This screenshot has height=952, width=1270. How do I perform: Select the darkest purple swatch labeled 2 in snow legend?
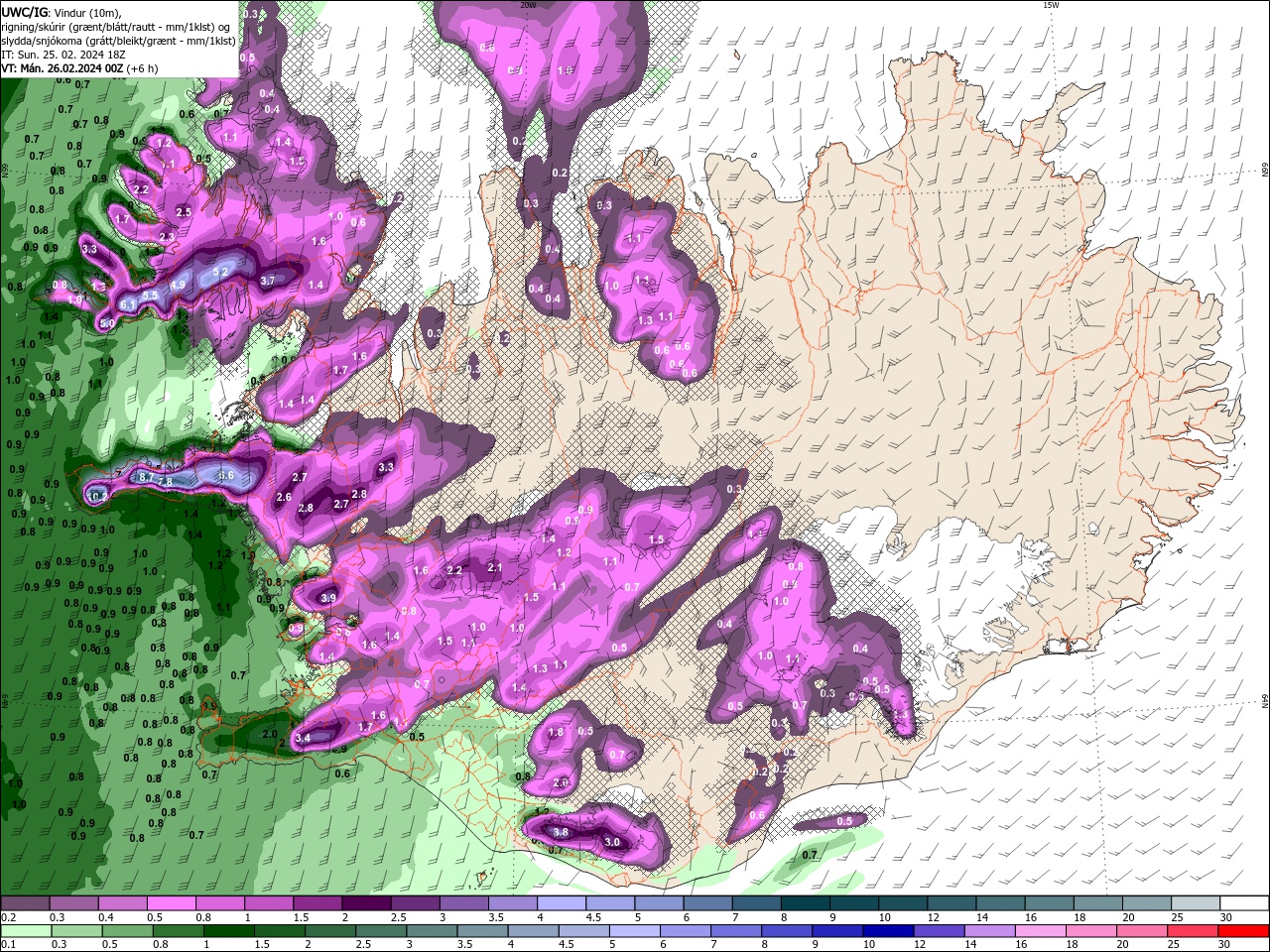pos(366,903)
